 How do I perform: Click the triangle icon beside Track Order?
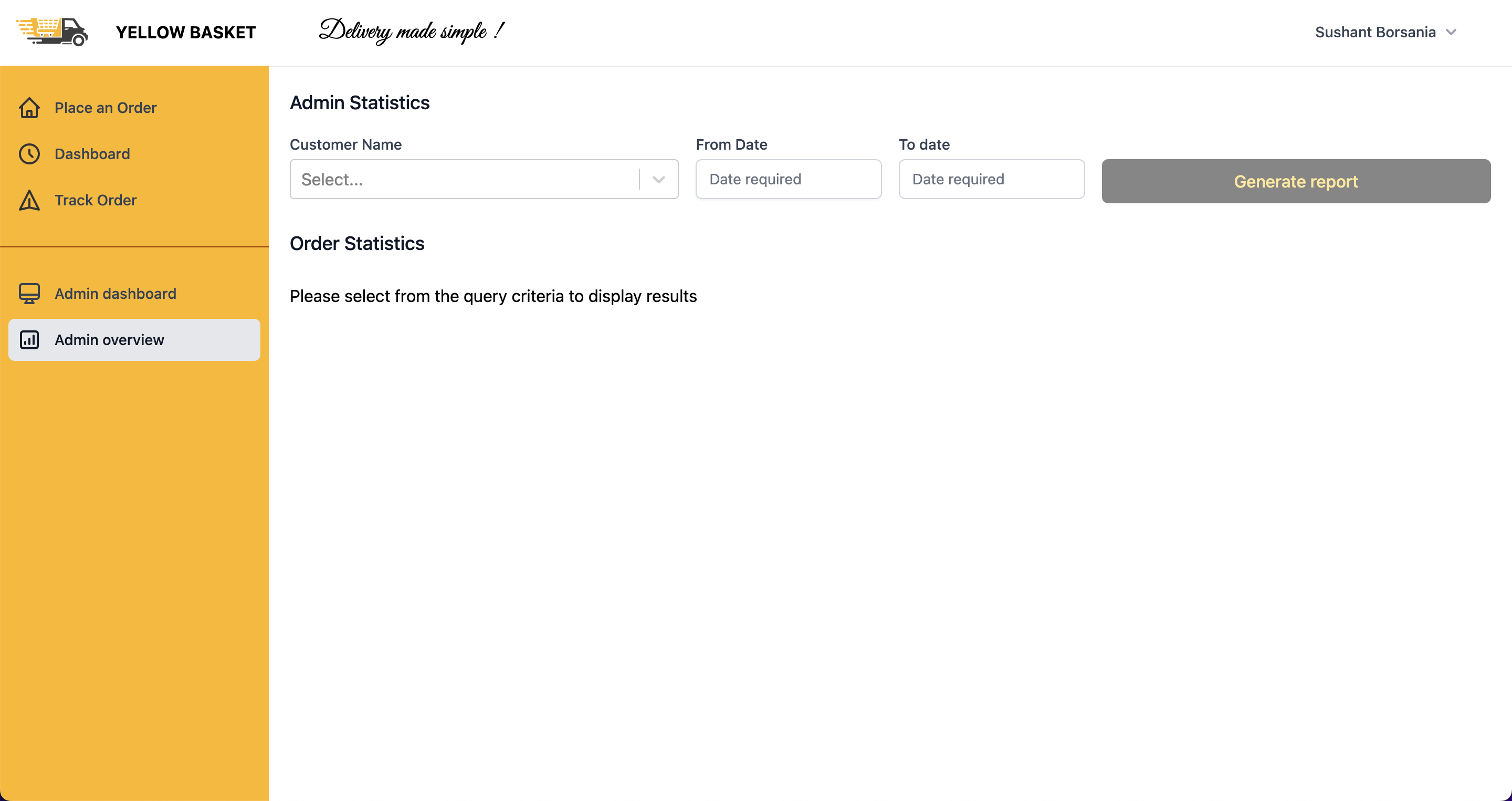tap(29, 200)
